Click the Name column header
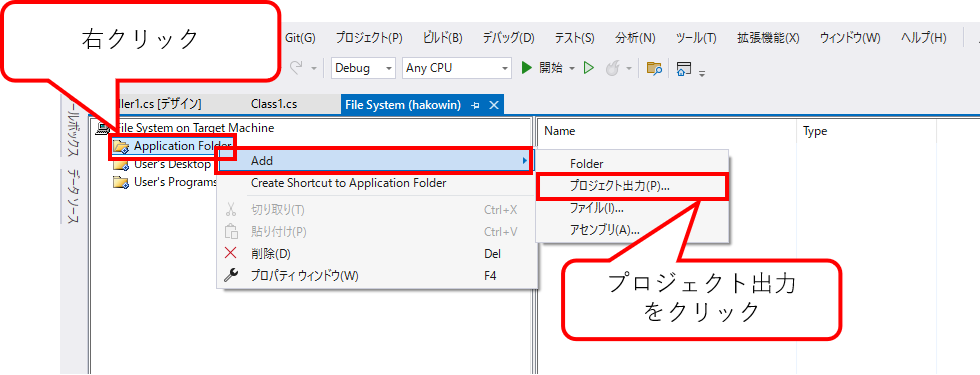980x375 pixels. pyautogui.click(x=559, y=131)
